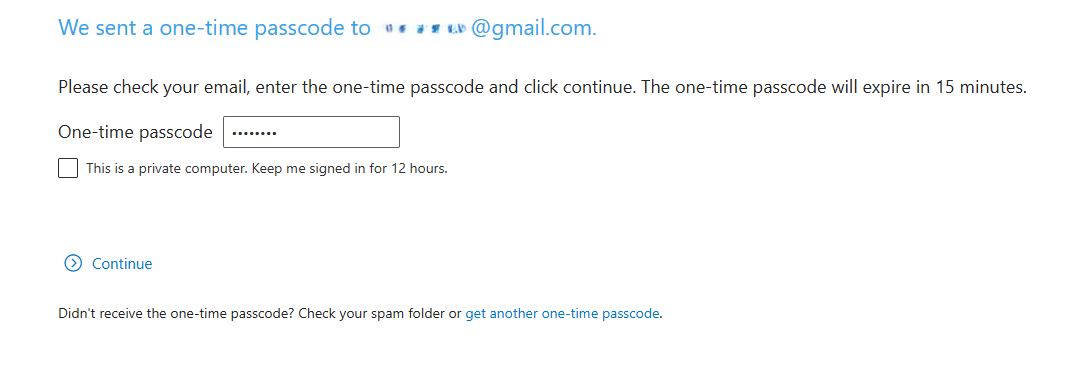Focus the One-time passcode input field

pos(311,132)
